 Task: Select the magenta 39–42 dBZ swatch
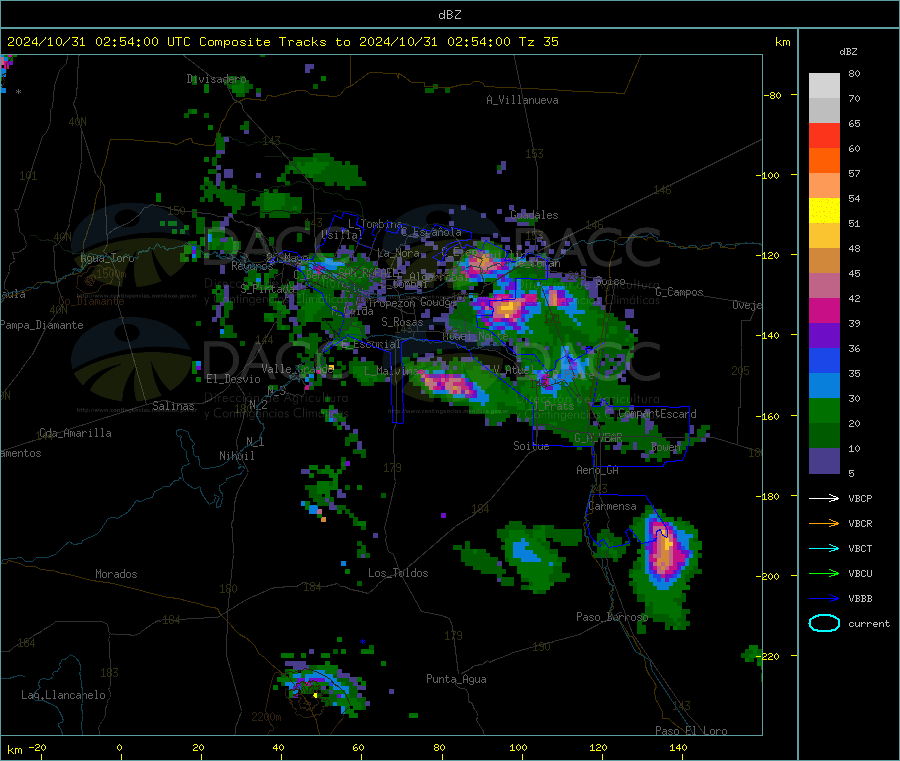tap(824, 310)
